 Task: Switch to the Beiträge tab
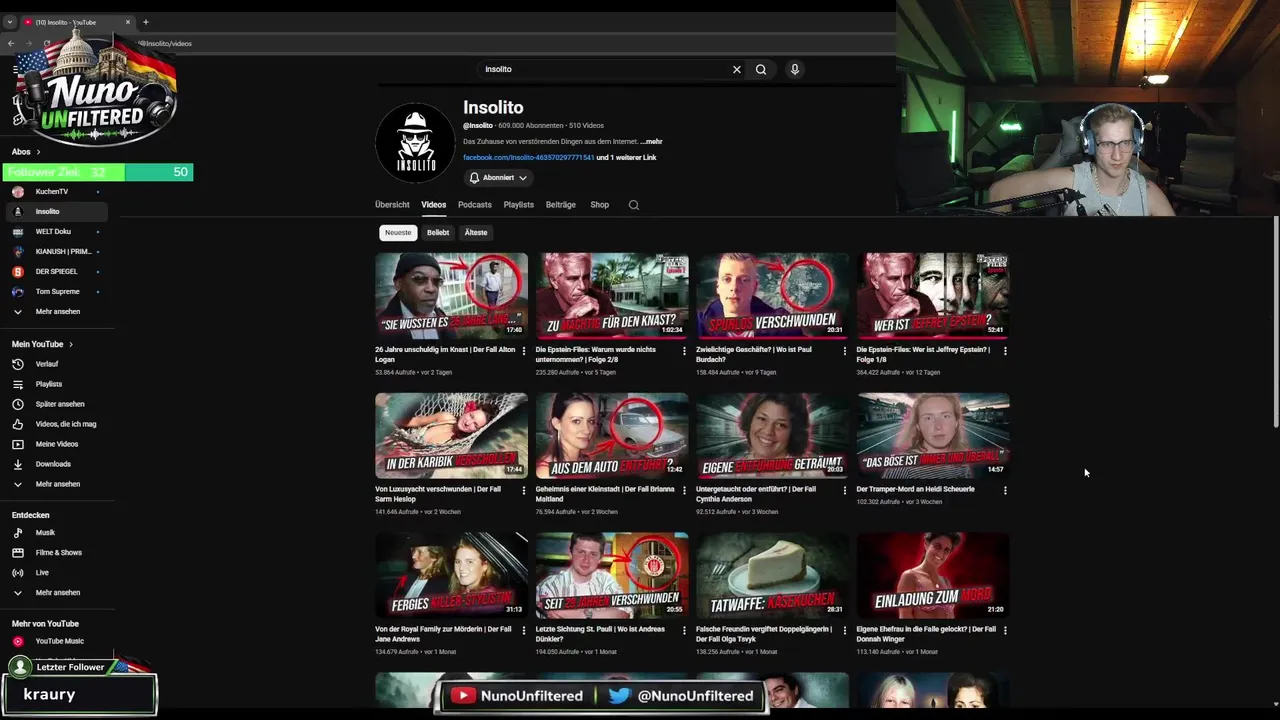560,205
